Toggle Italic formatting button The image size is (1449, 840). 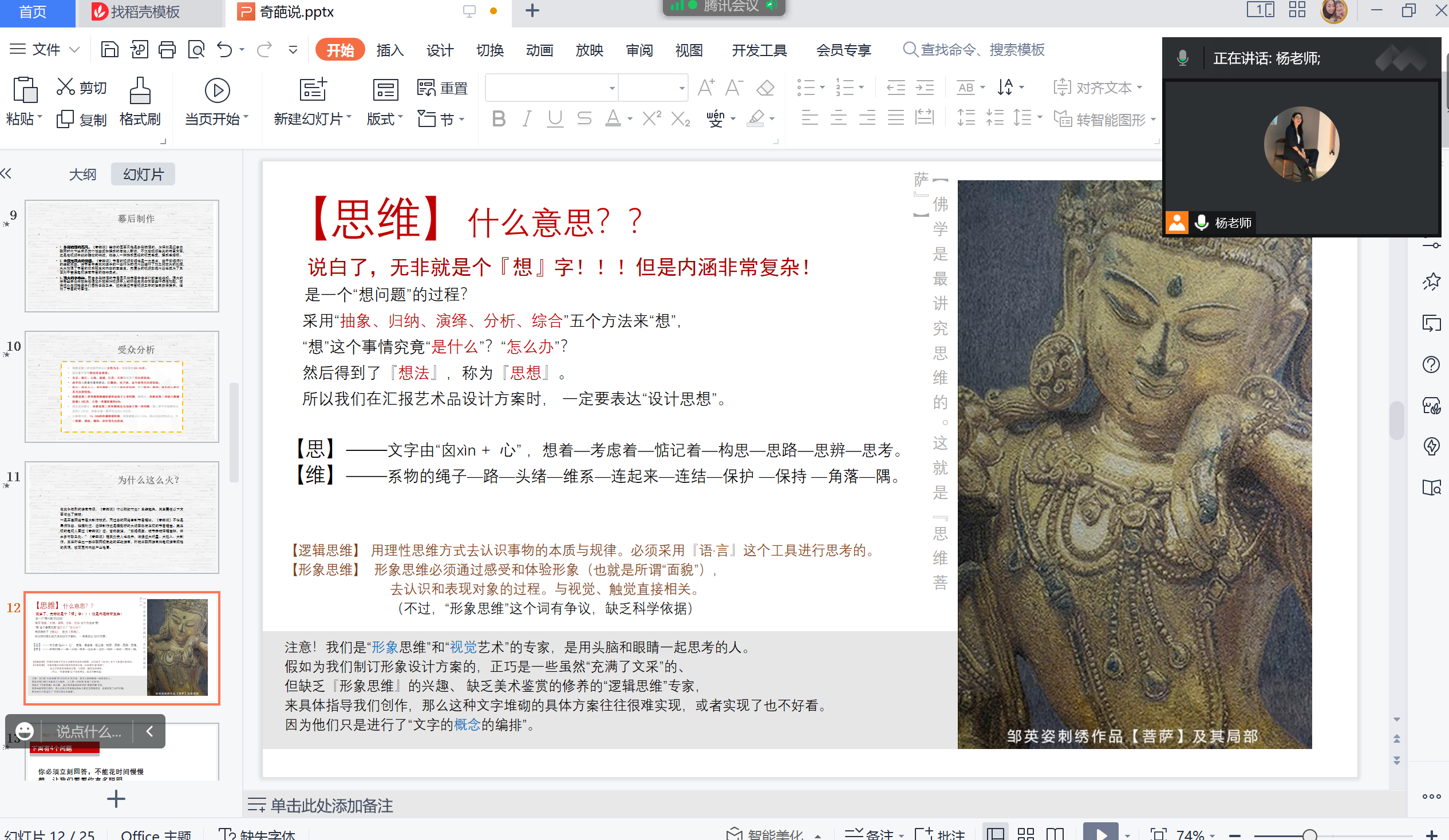[x=526, y=119]
